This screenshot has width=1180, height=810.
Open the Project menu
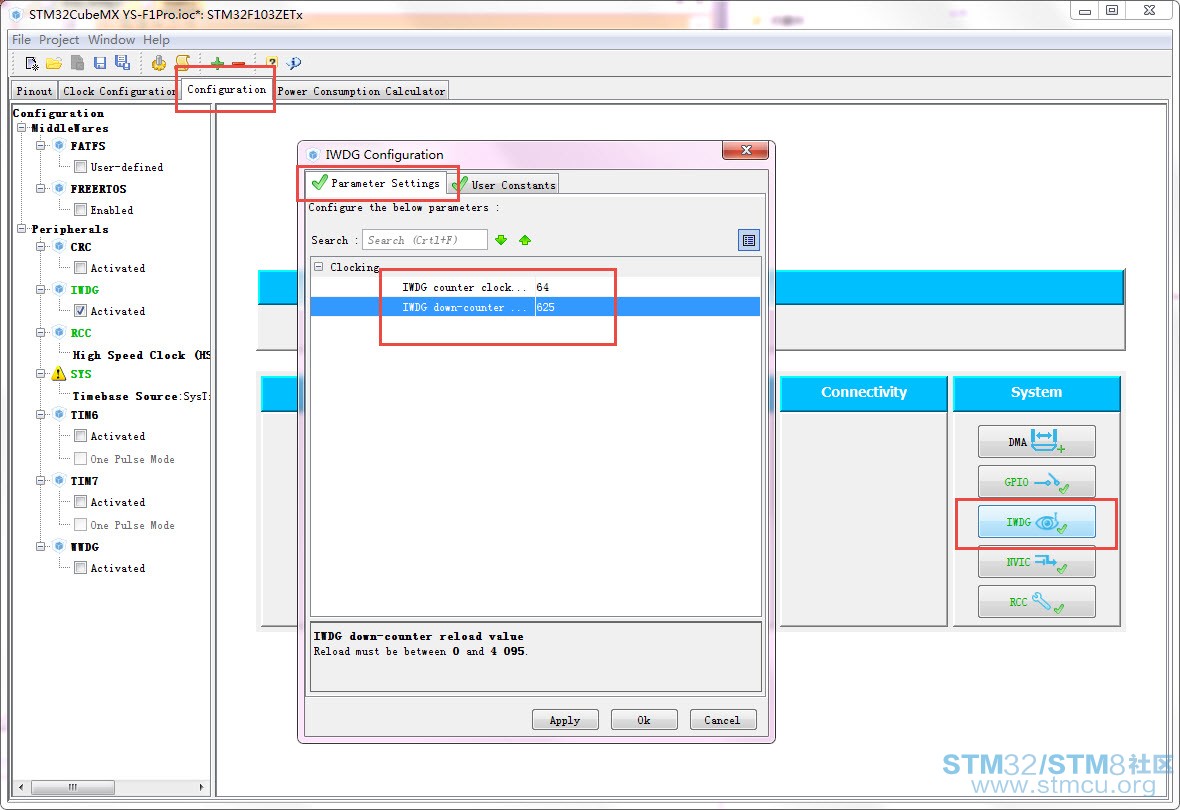pyautogui.click(x=59, y=40)
